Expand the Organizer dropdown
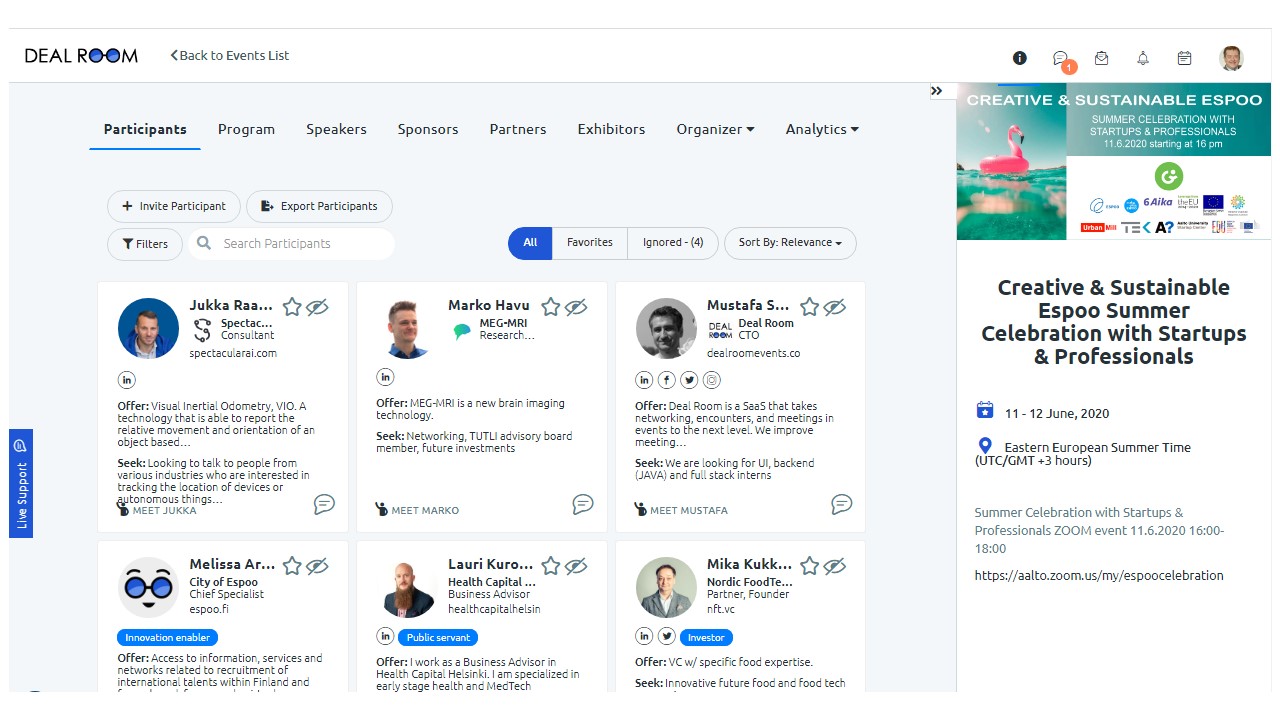The image size is (1280, 720). [715, 129]
